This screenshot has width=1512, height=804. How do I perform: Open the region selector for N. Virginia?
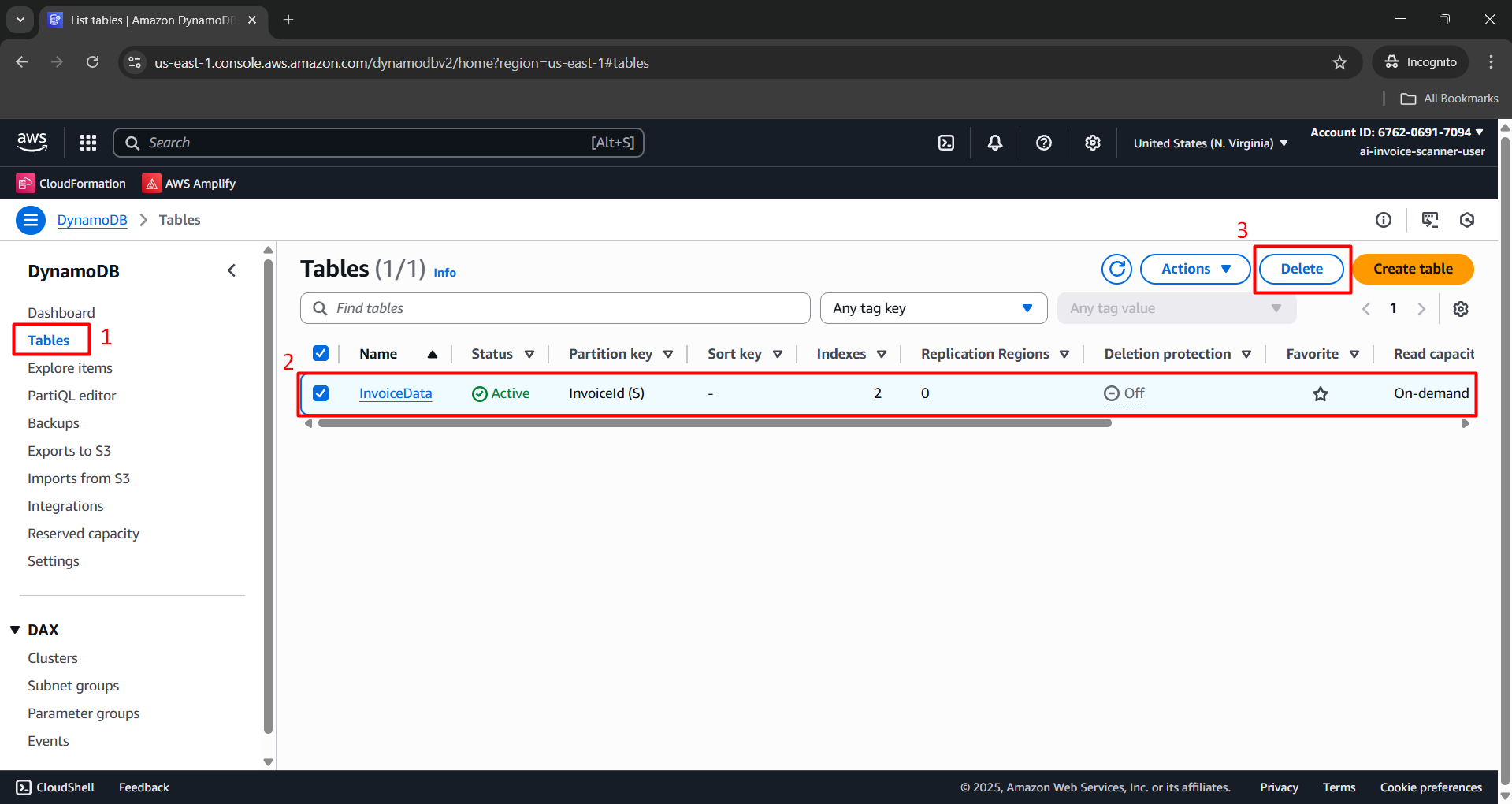[1209, 143]
